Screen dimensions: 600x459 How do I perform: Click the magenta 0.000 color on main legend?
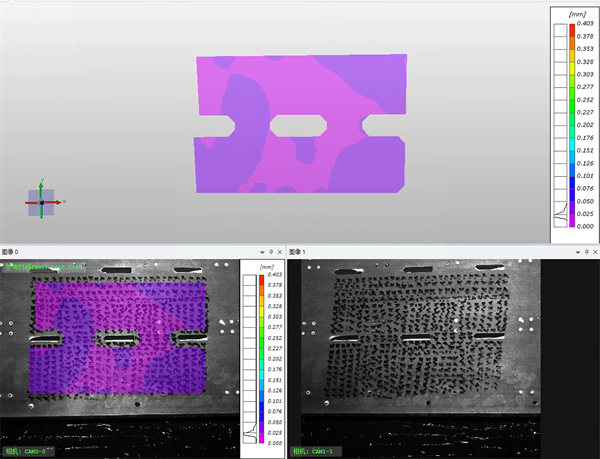572,224
